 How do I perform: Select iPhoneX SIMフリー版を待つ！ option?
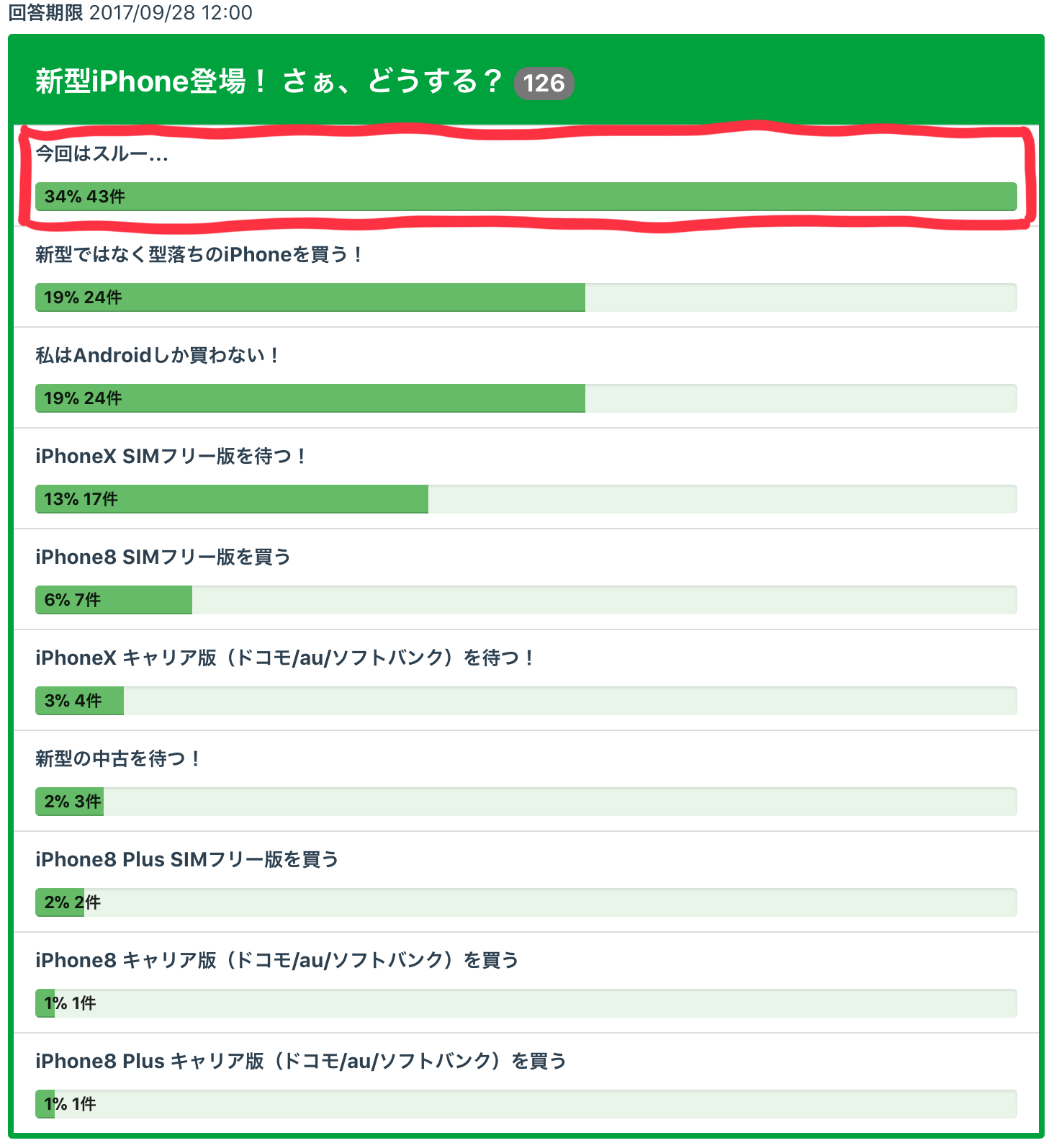tap(171, 456)
